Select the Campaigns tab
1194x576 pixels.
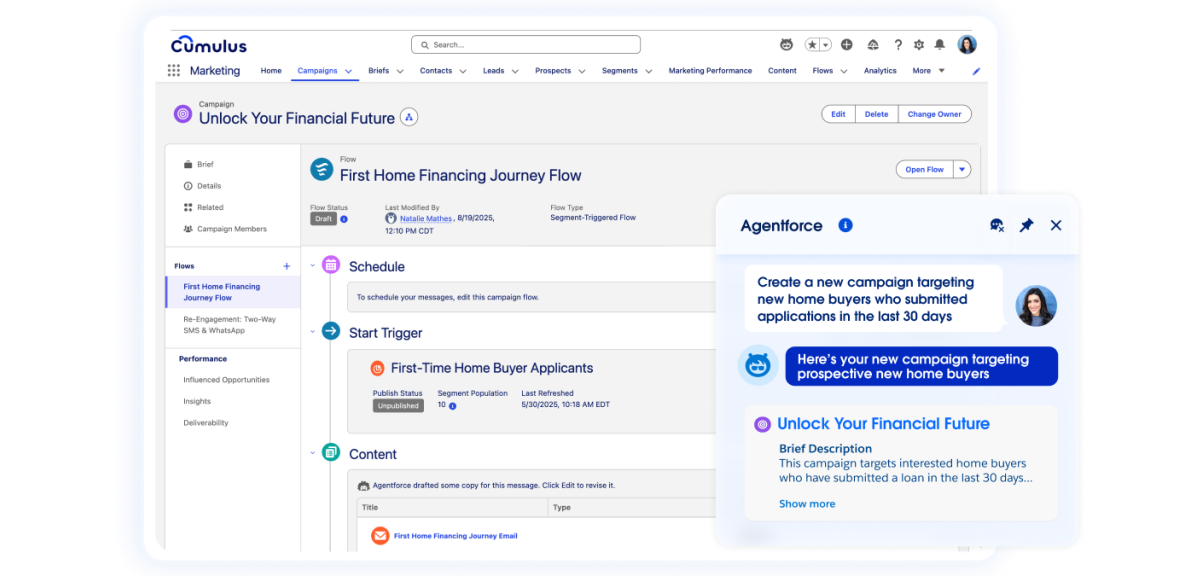[x=318, y=71]
